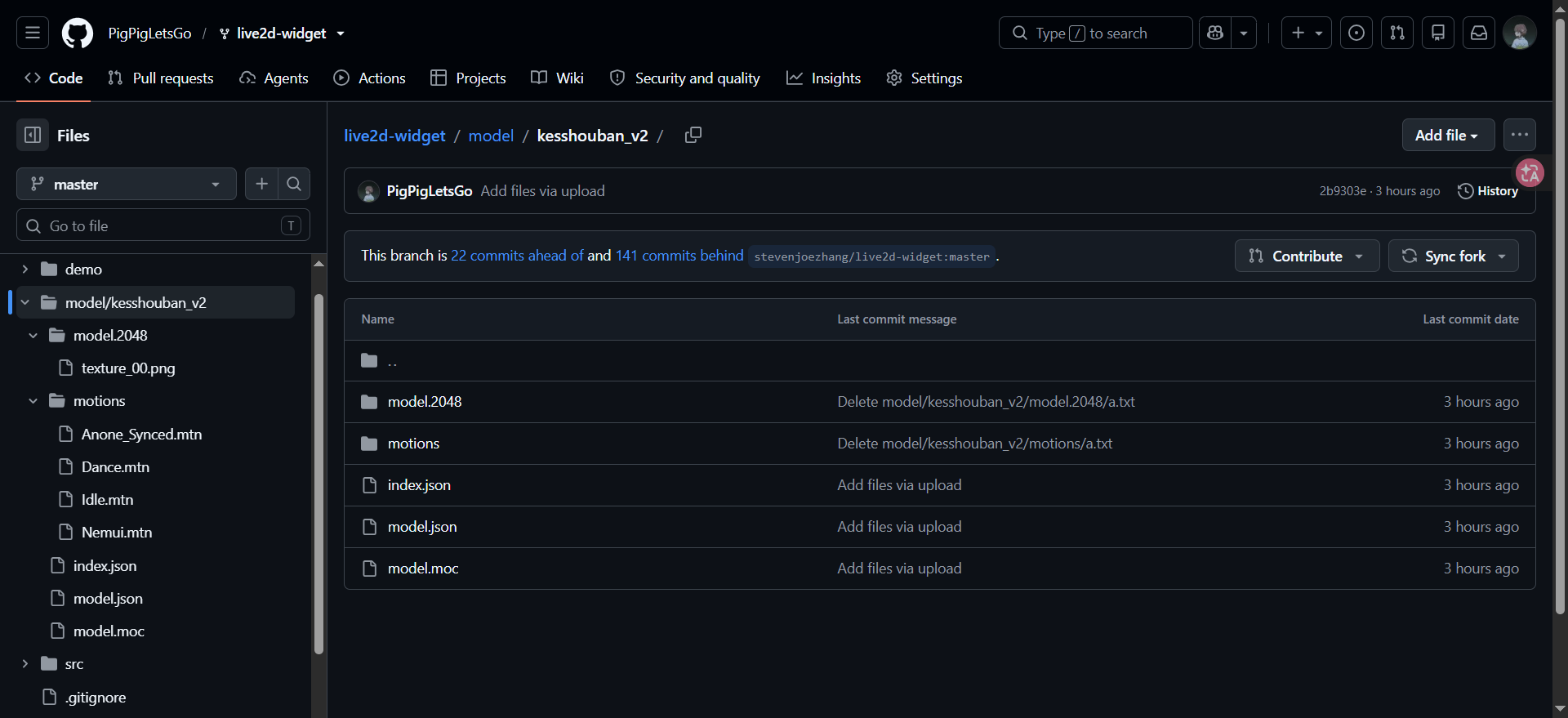Switch to the Wiki tab

(558, 78)
